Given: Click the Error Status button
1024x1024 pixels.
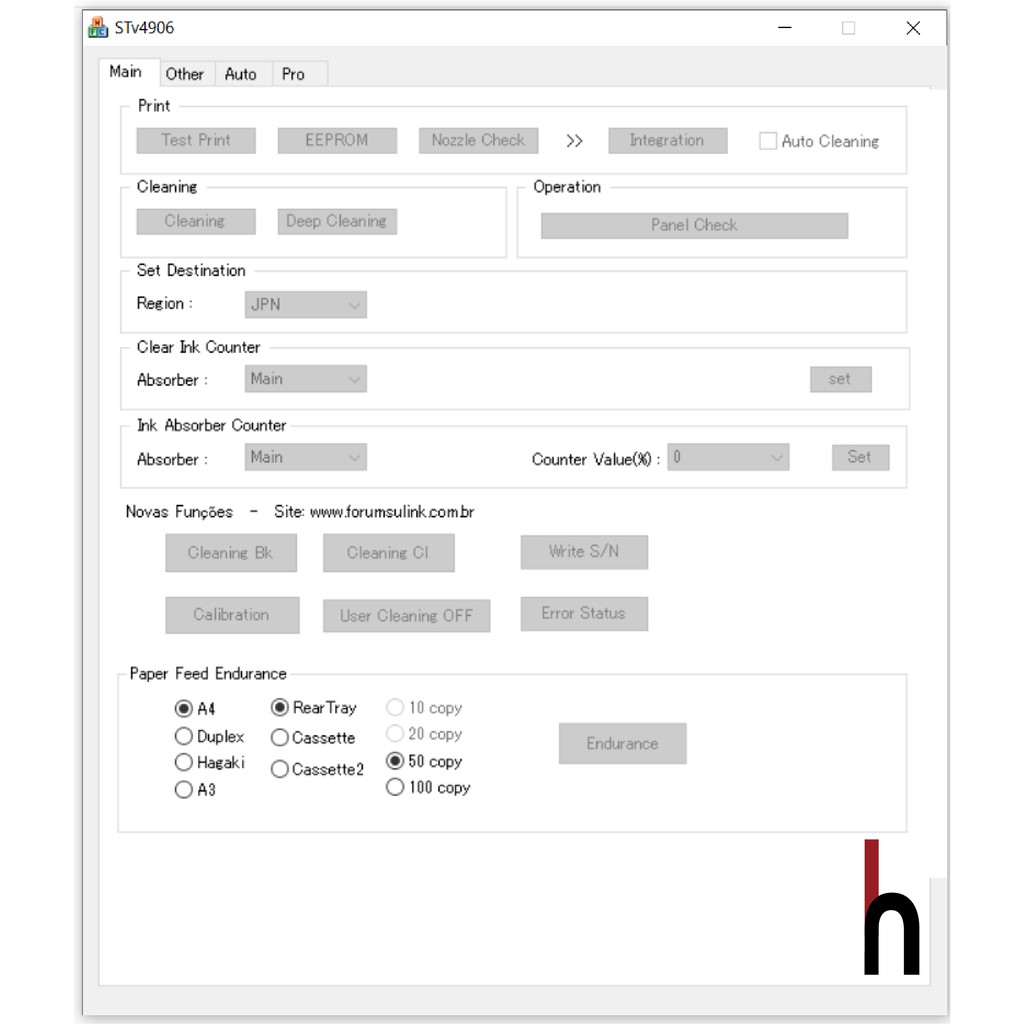Looking at the screenshot, I should [x=583, y=614].
